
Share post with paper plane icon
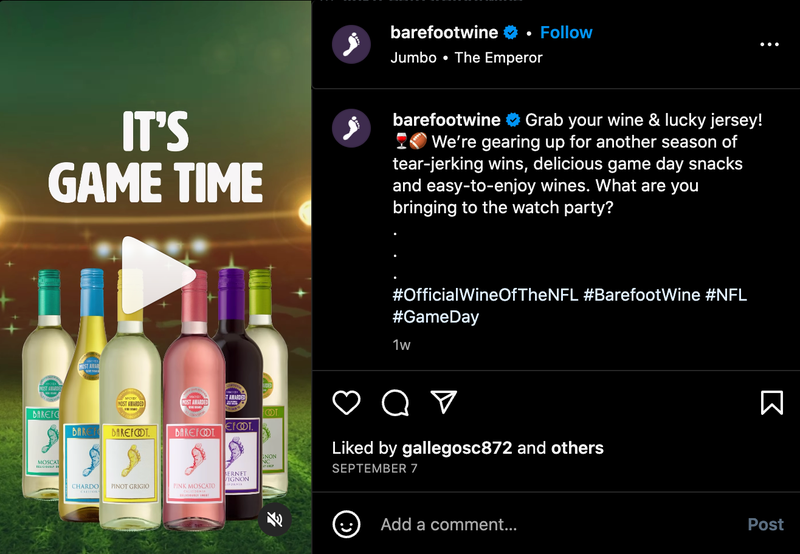444,401
